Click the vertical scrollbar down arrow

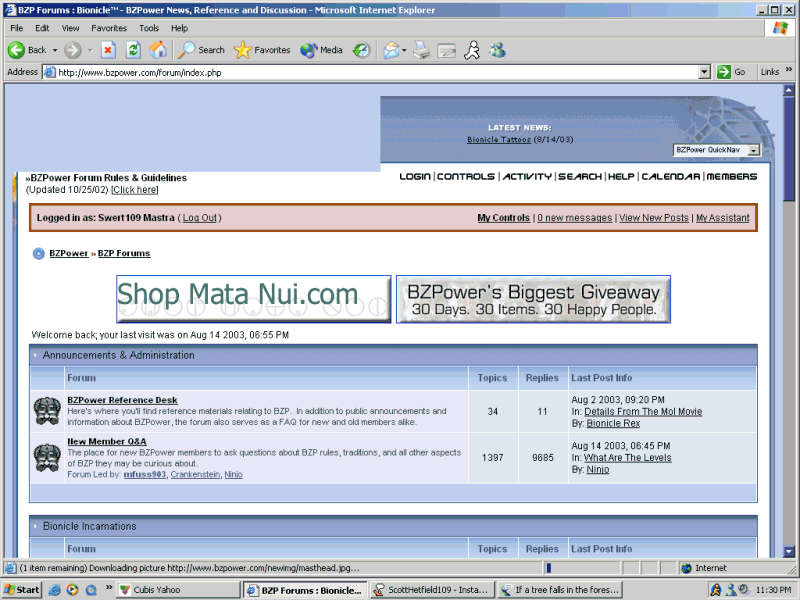point(789,552)
